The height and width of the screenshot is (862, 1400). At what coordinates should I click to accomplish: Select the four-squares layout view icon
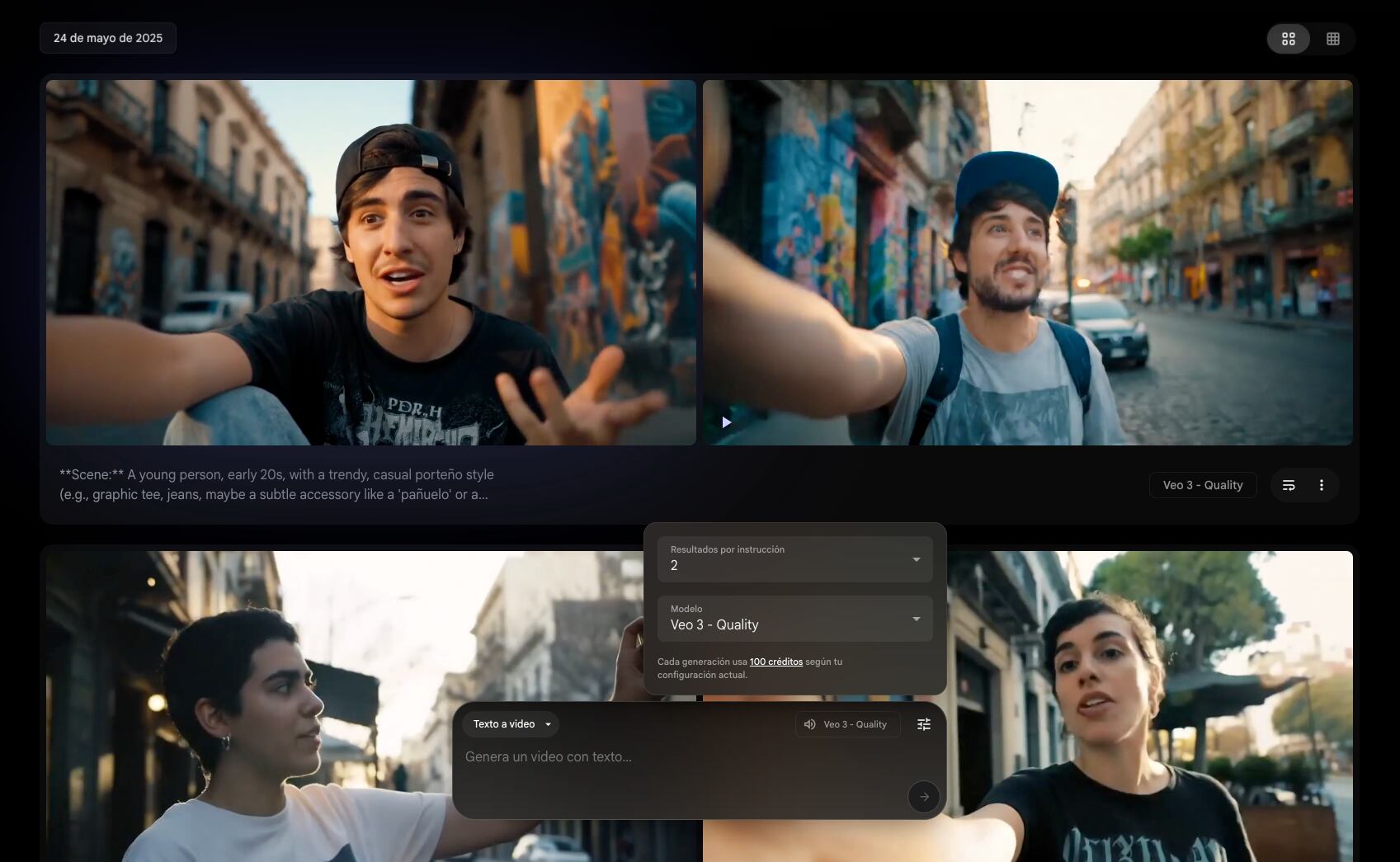coord(1289,38)
